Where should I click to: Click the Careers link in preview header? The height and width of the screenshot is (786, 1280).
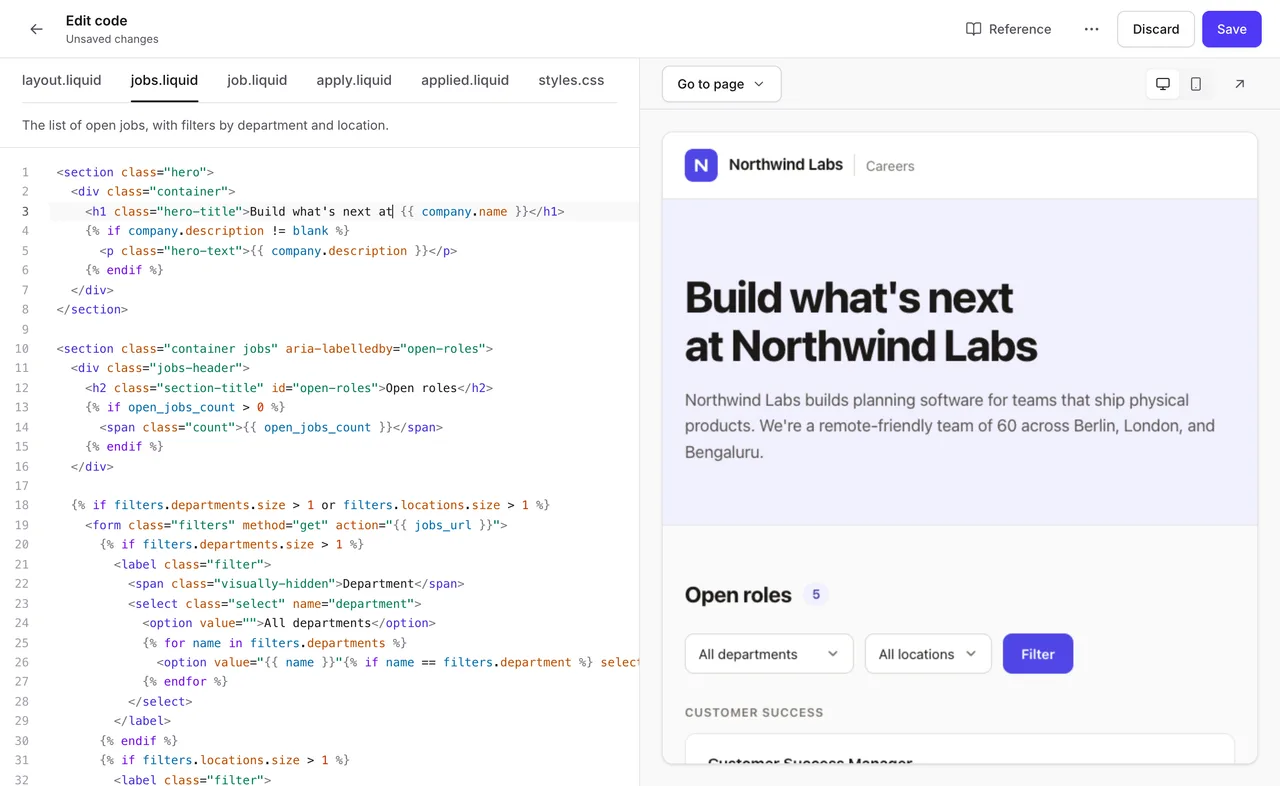[890, 166]
